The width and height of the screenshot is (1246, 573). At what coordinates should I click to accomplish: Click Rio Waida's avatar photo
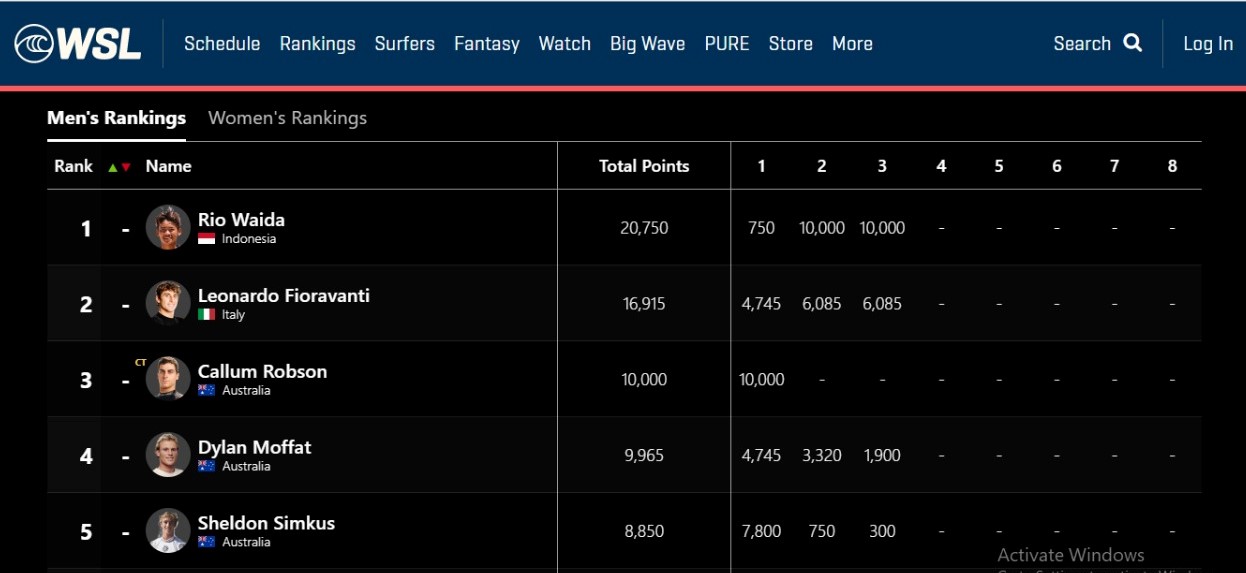(x=168, y=228)
